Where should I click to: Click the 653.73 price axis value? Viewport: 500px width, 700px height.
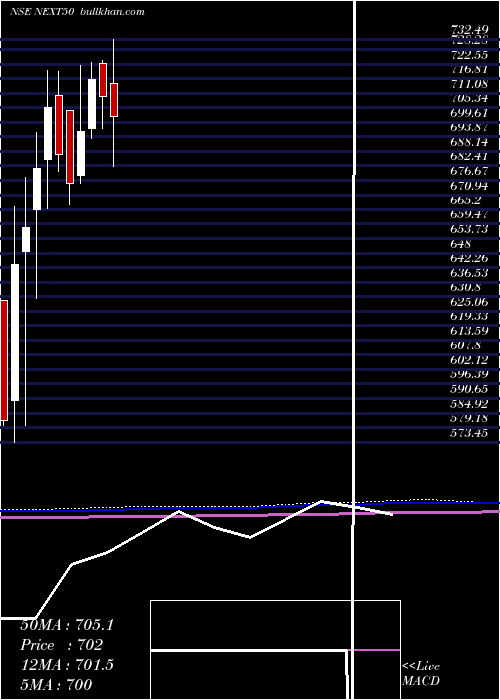[x=470, y=229]
